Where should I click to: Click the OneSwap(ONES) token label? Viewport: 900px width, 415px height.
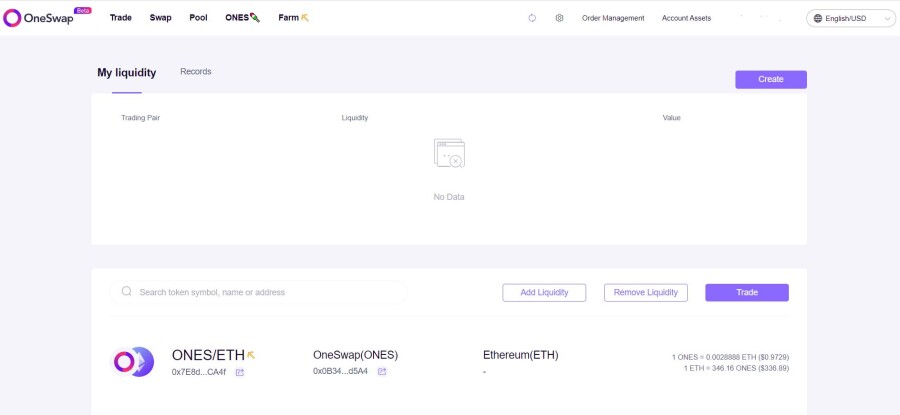[355, 355]
